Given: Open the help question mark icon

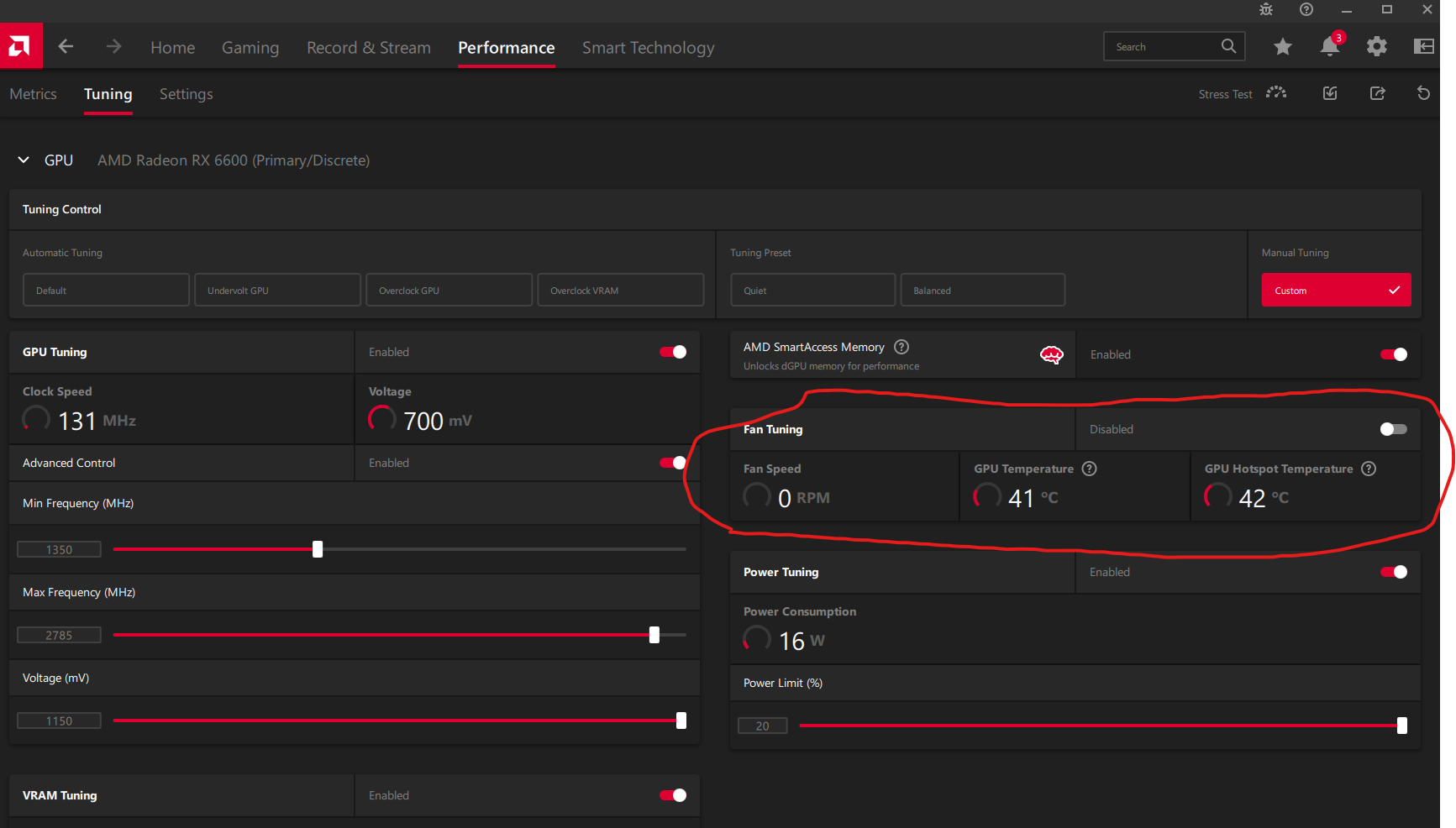Looking at the screenshot, I should pyautogui.click(x=1306, y=9).
